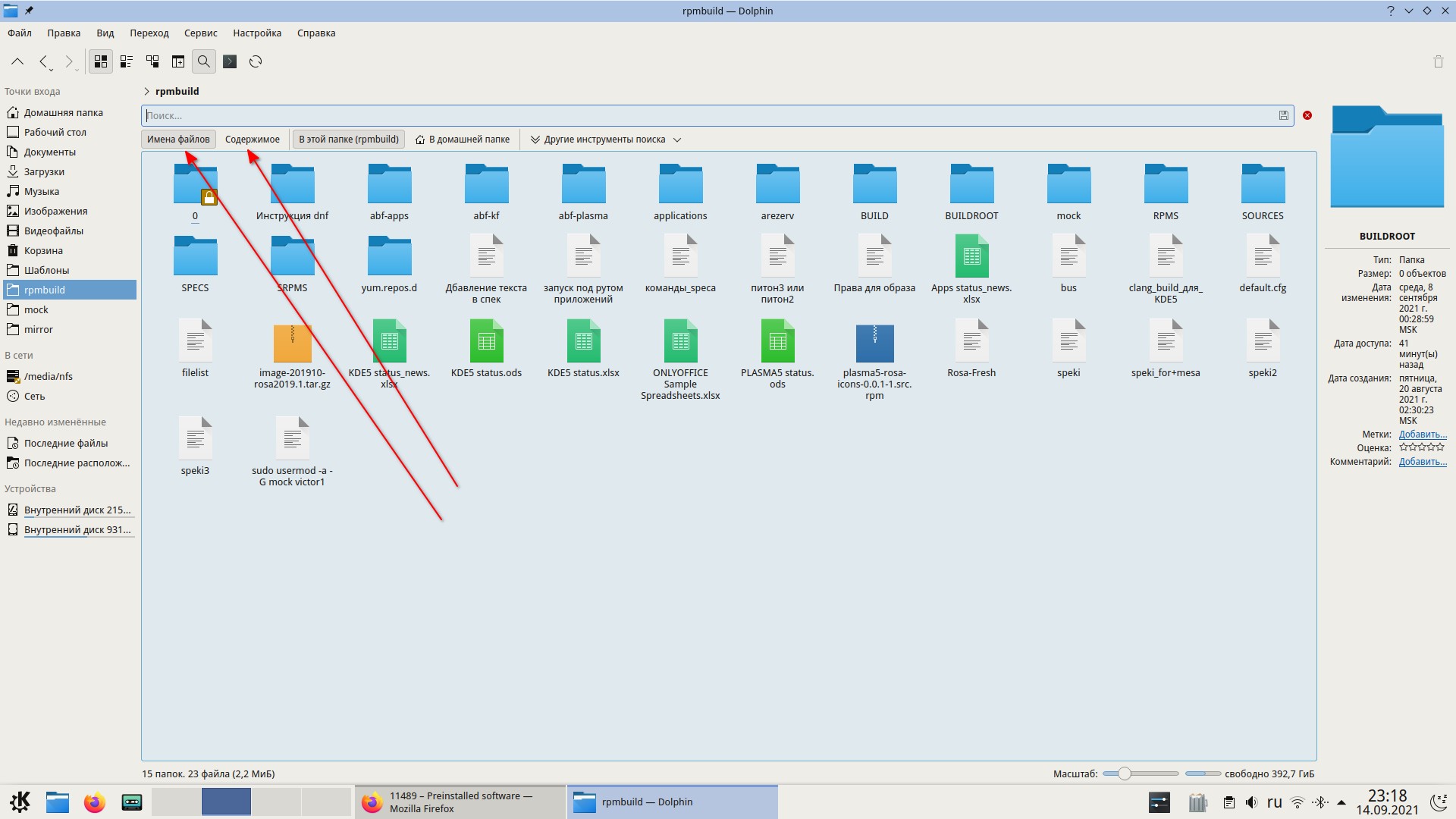Click the save search icon in search bar
The width and height of the screenshot is (1456, 819).
[x=1283, y=115]
